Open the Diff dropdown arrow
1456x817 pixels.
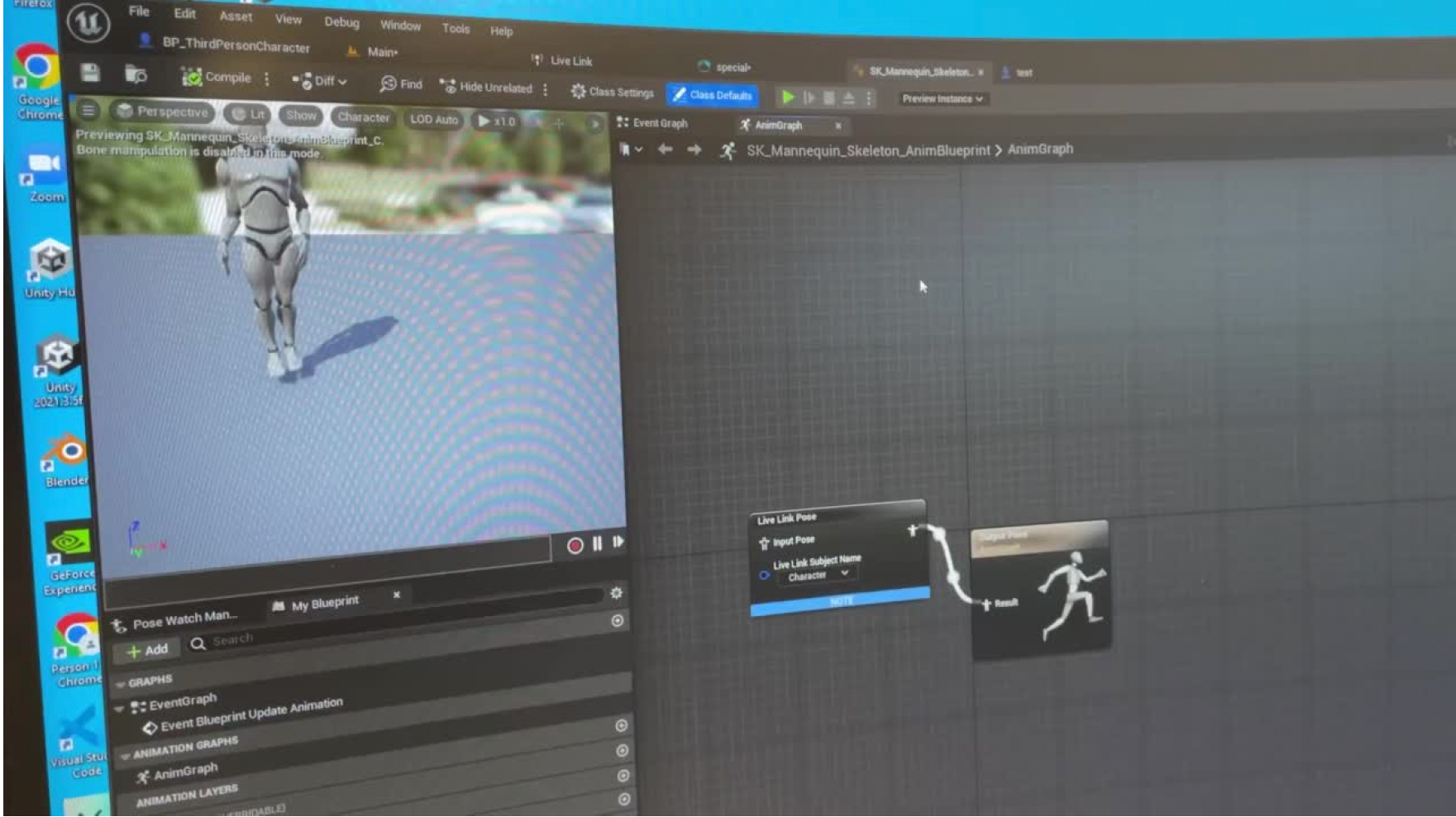[342, 82]
